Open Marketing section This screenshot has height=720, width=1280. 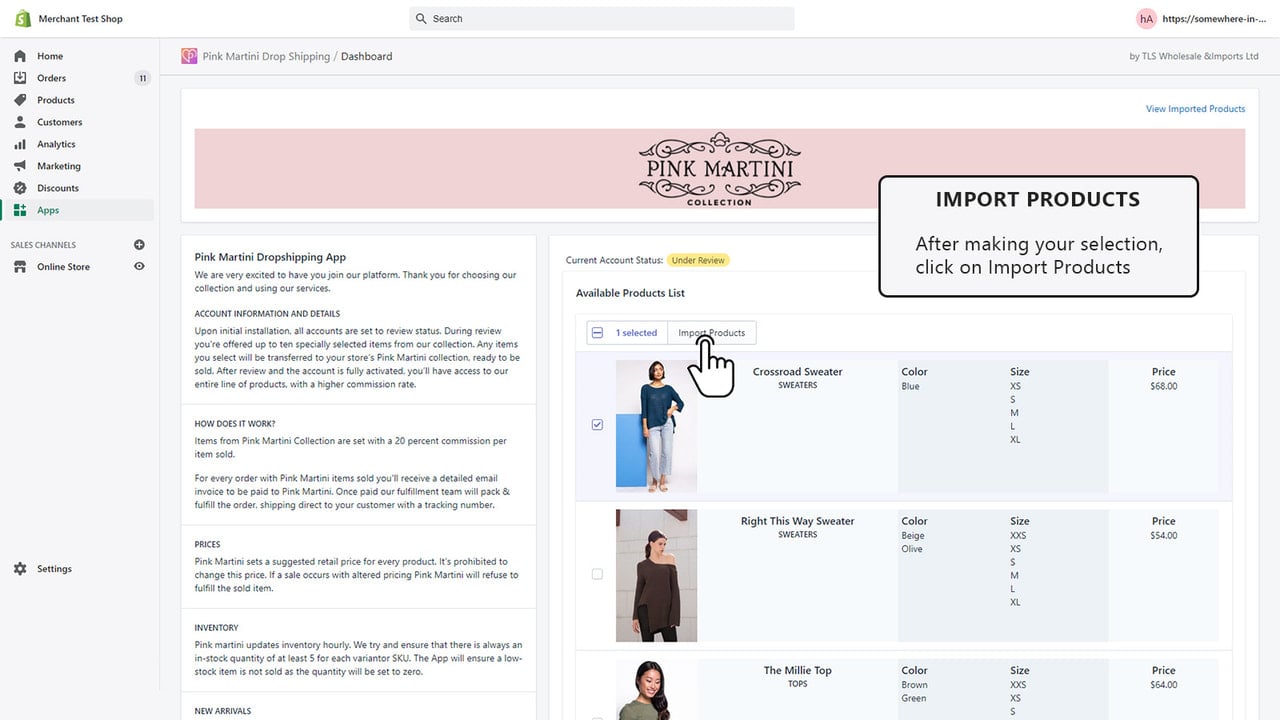tap(59, 166)
